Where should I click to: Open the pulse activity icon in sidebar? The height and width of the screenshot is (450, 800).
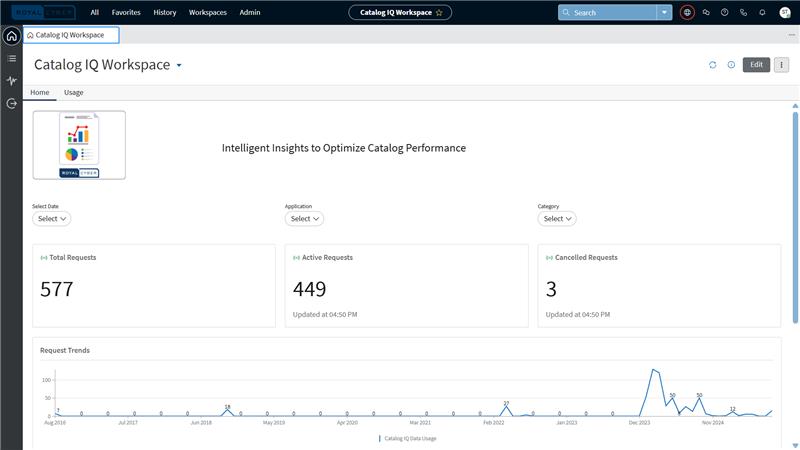(x=11, y=81)
